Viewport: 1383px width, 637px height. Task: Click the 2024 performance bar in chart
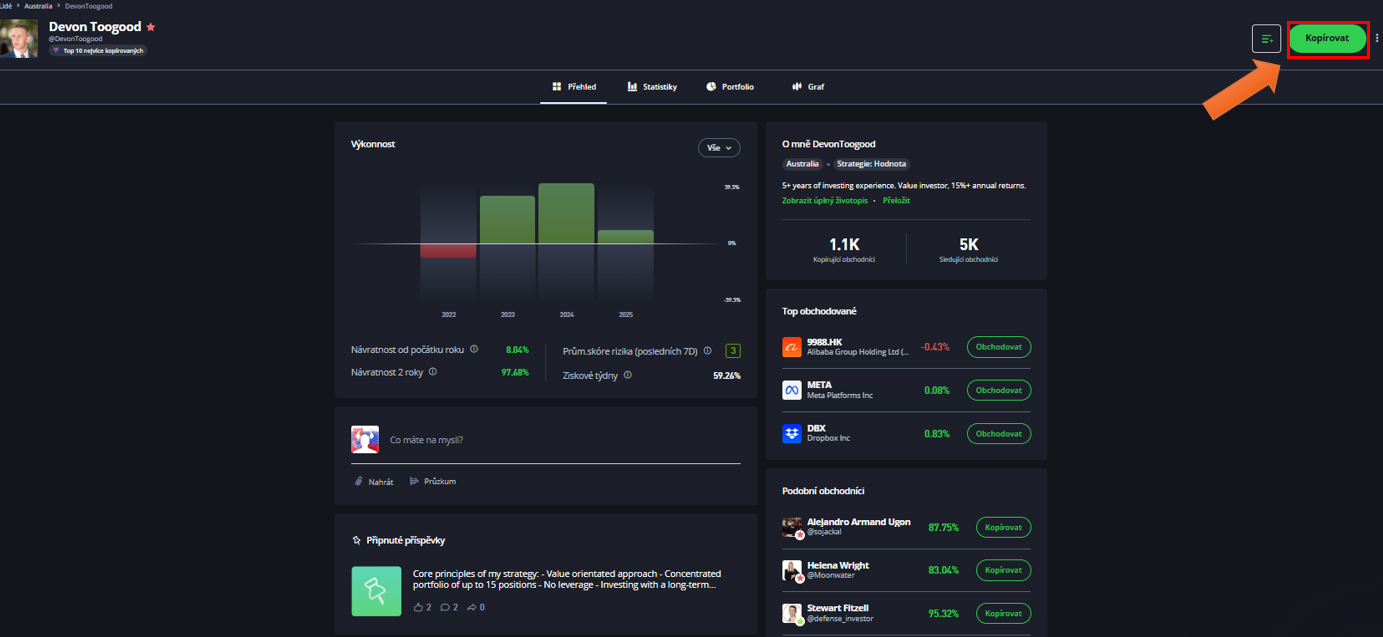point(566,213)
